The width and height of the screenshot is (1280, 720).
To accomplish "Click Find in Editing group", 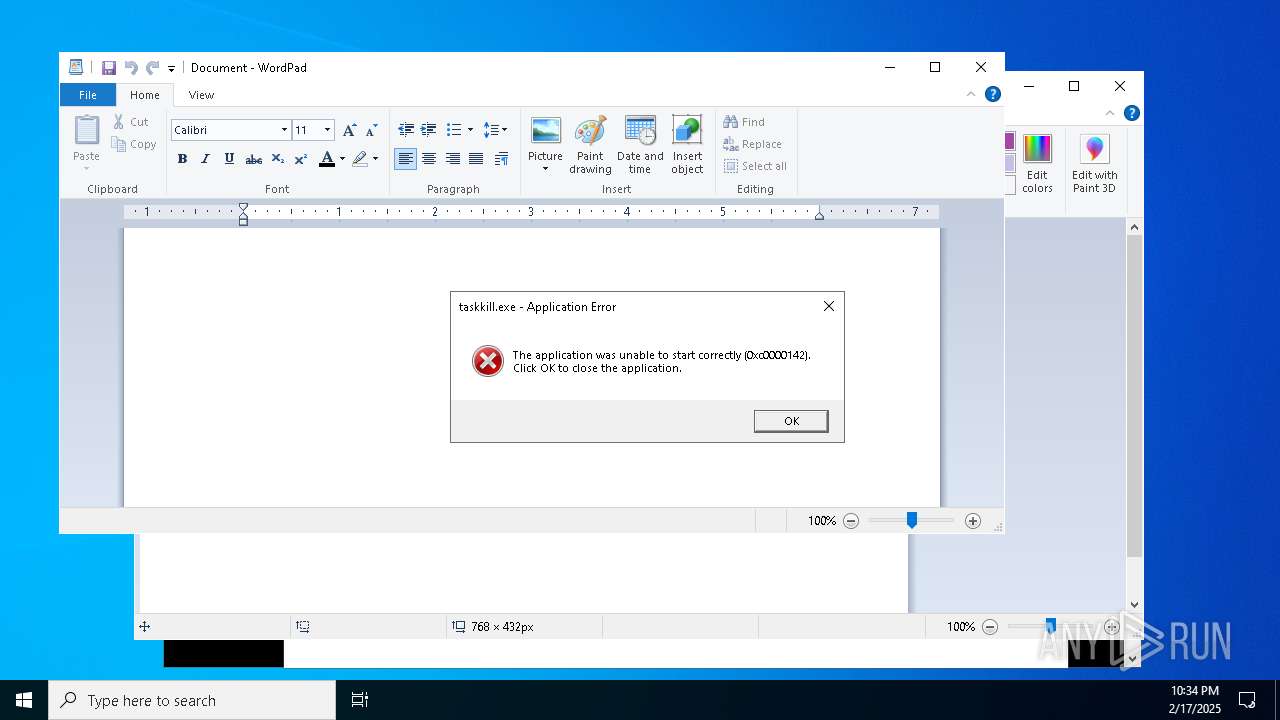I will pos(744,122).
